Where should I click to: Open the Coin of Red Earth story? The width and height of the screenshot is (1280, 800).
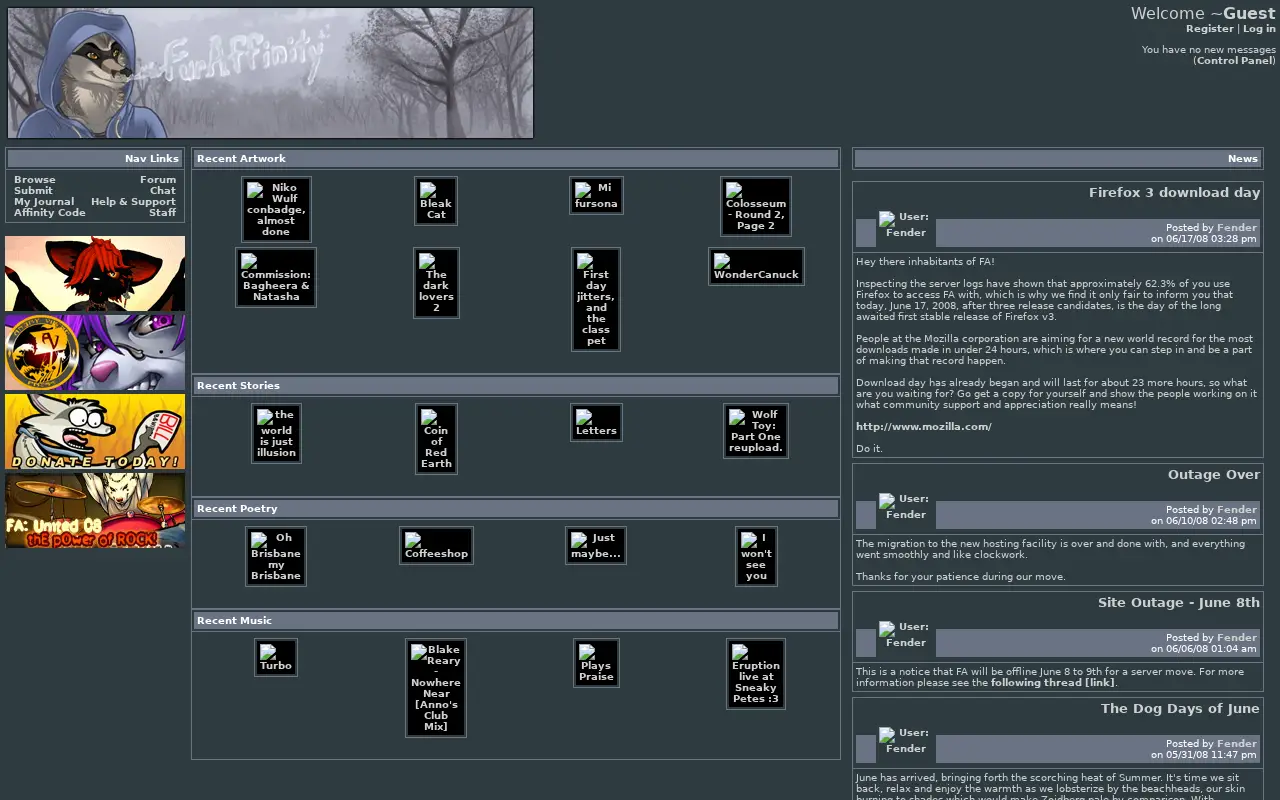(436, 438)
